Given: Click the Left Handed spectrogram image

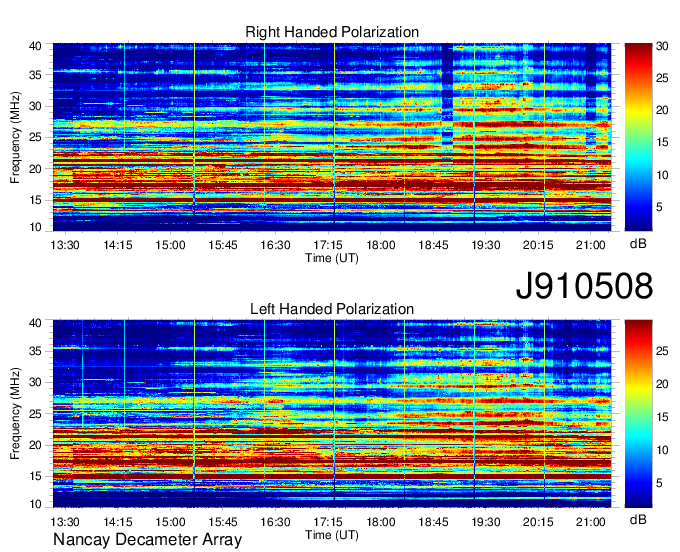Looking at the screenshot, I should [332, 414].
